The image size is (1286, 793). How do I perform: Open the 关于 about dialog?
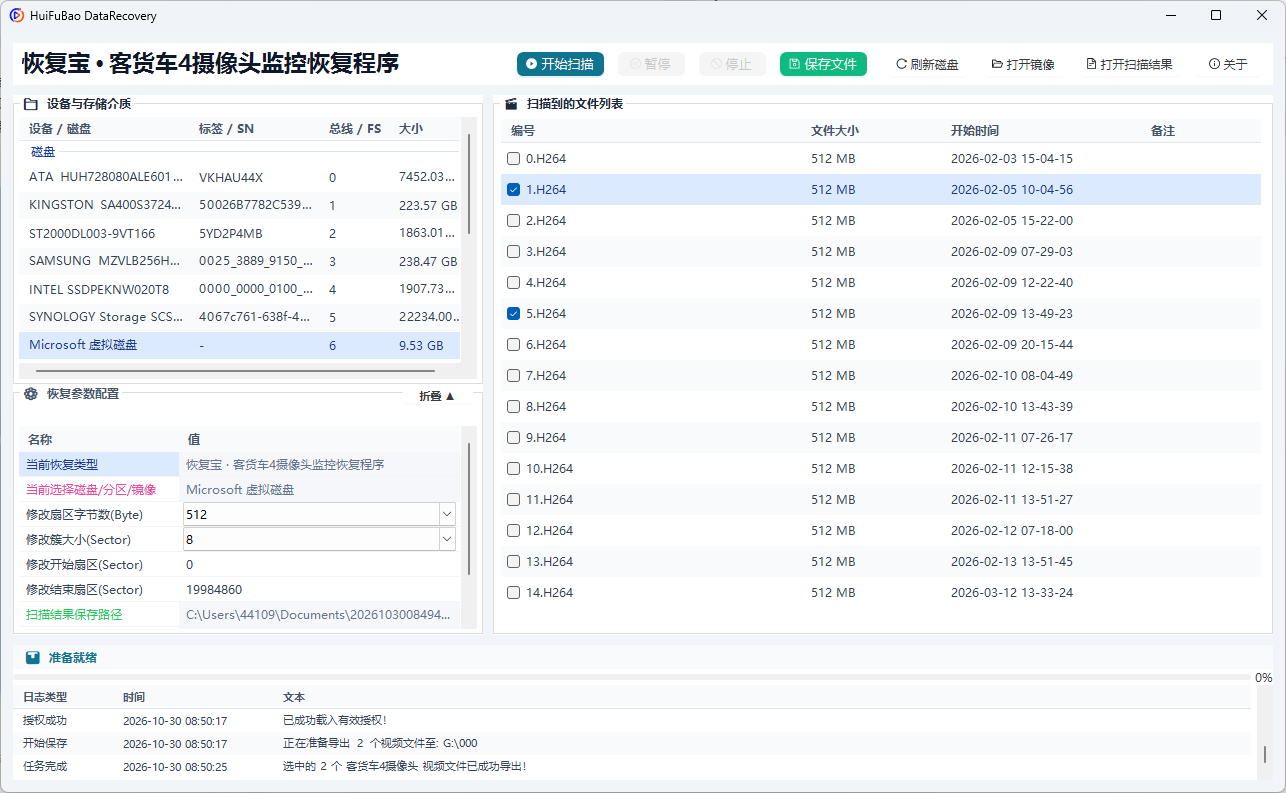(1228, 64)
